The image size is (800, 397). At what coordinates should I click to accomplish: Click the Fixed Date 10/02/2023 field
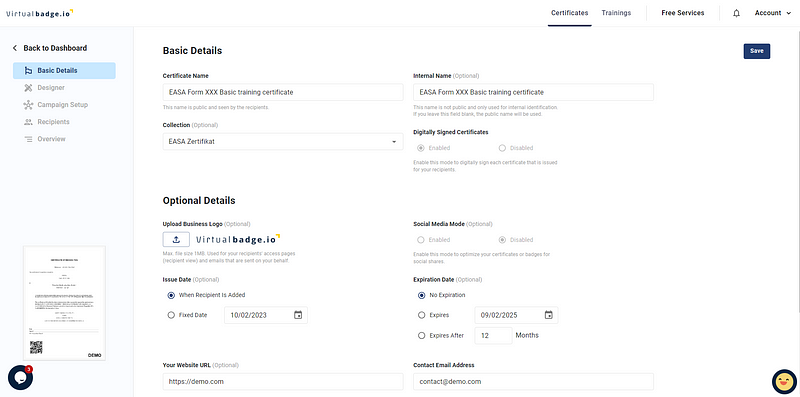tap(266, 315)
